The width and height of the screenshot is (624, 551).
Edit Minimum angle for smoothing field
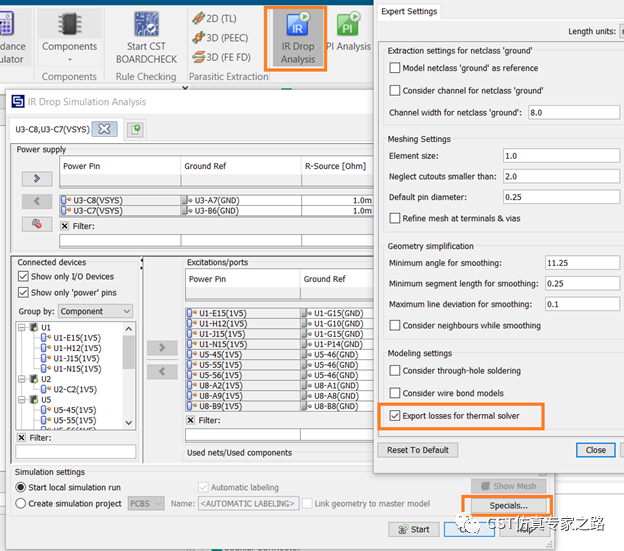582,263
